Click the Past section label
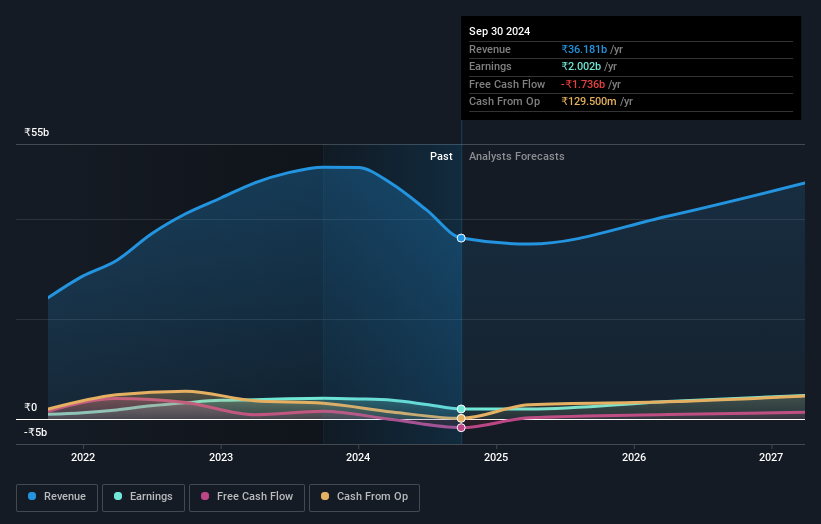Screen dimensions: 821x524 click(441, 156)
